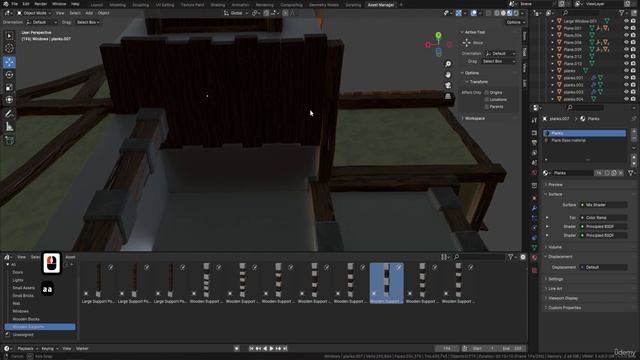The image size is (640, 360).
Task: Hide Plane.001 in viewport via eye icon
Action: [x=626, y=28]
